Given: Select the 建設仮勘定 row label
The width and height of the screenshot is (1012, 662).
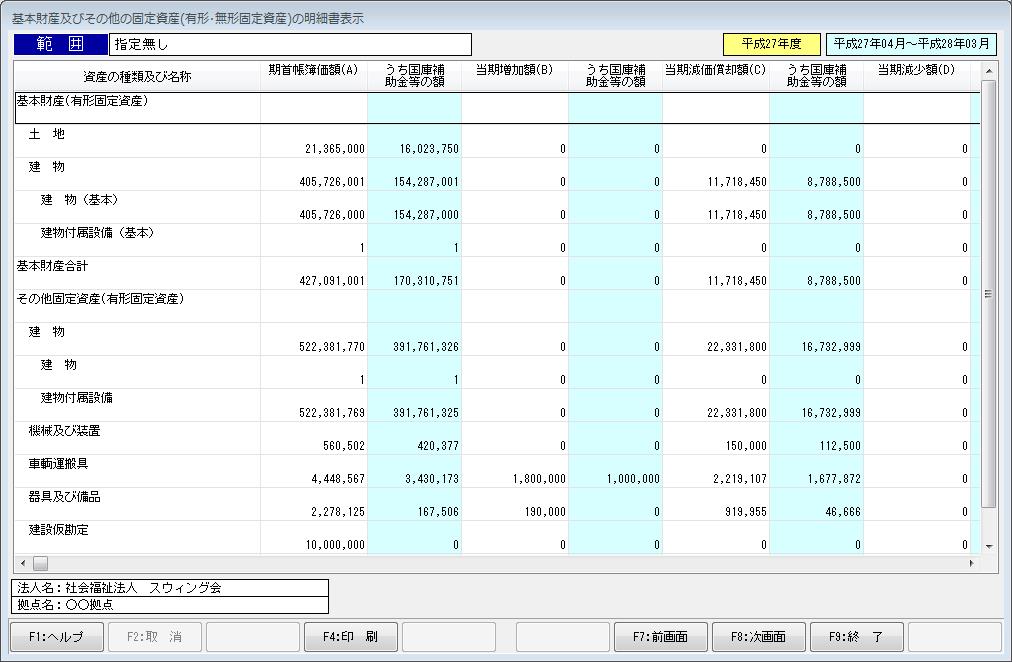Looking at the screenshot, I should point(58,530).
